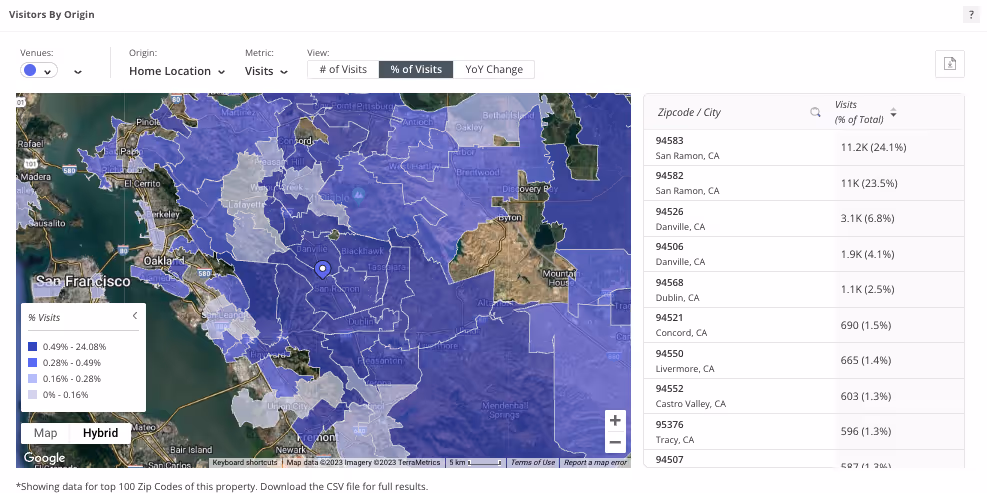Sort by the Visits column arrows

click(x=893, y=113)
